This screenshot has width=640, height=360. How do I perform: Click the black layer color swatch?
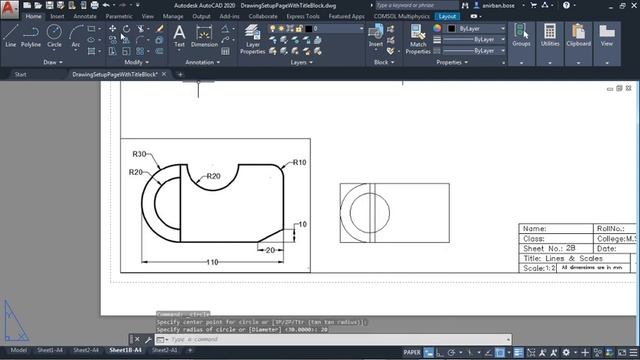pos(309,29)
